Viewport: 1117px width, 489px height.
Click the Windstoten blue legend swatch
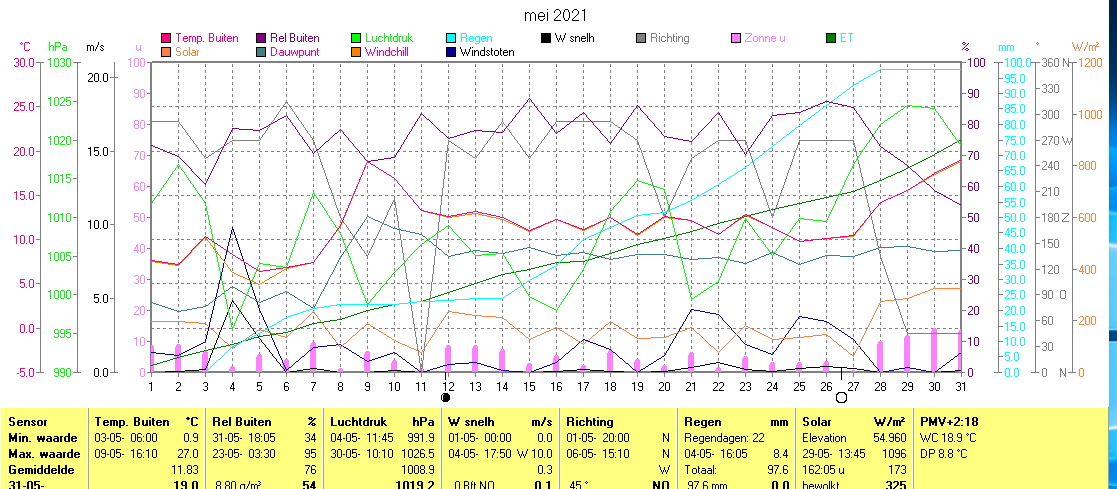point(450,52)
